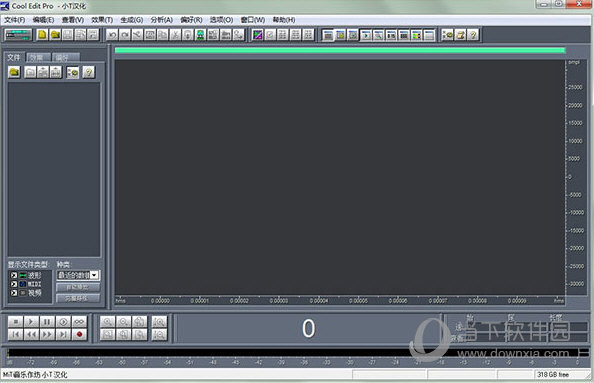Open the 分析(A) menu
This screenshot has width=594, height=383.
[x=161, y=20]
